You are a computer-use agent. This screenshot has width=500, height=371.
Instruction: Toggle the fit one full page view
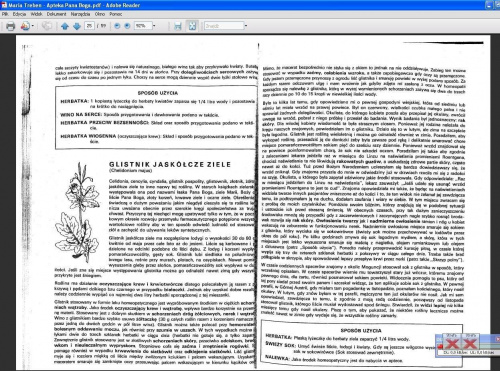click(192, 26)
